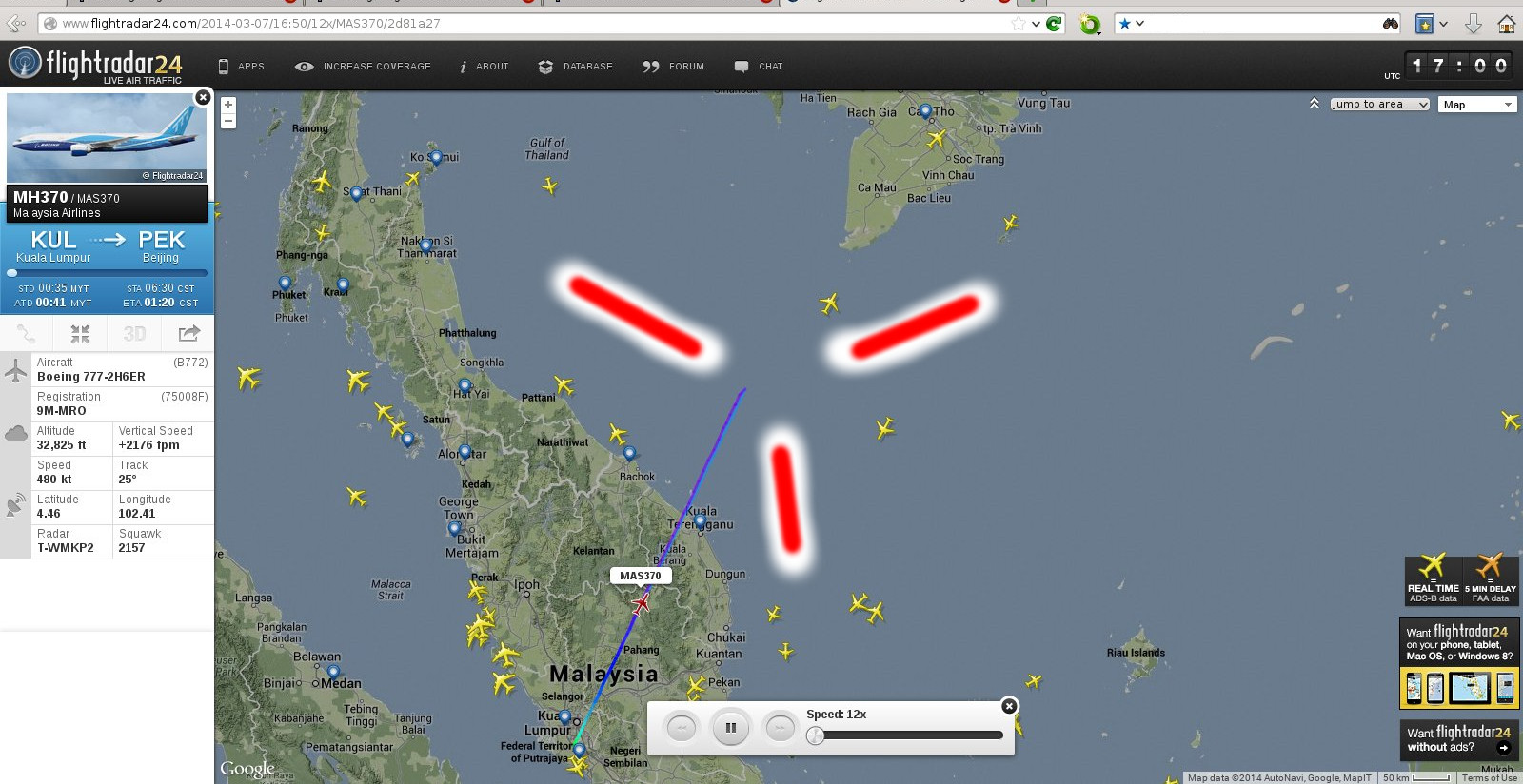Viewport: 1523px width, 784px height.
Task: Open the Flightradar24 mobile apps ad banner
Action: 1459,664
